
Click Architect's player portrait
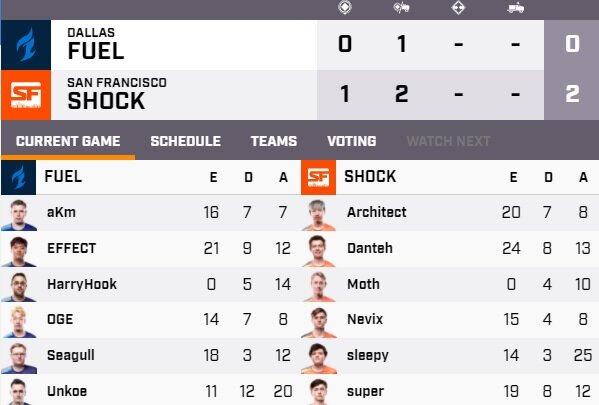coord(319,215)
